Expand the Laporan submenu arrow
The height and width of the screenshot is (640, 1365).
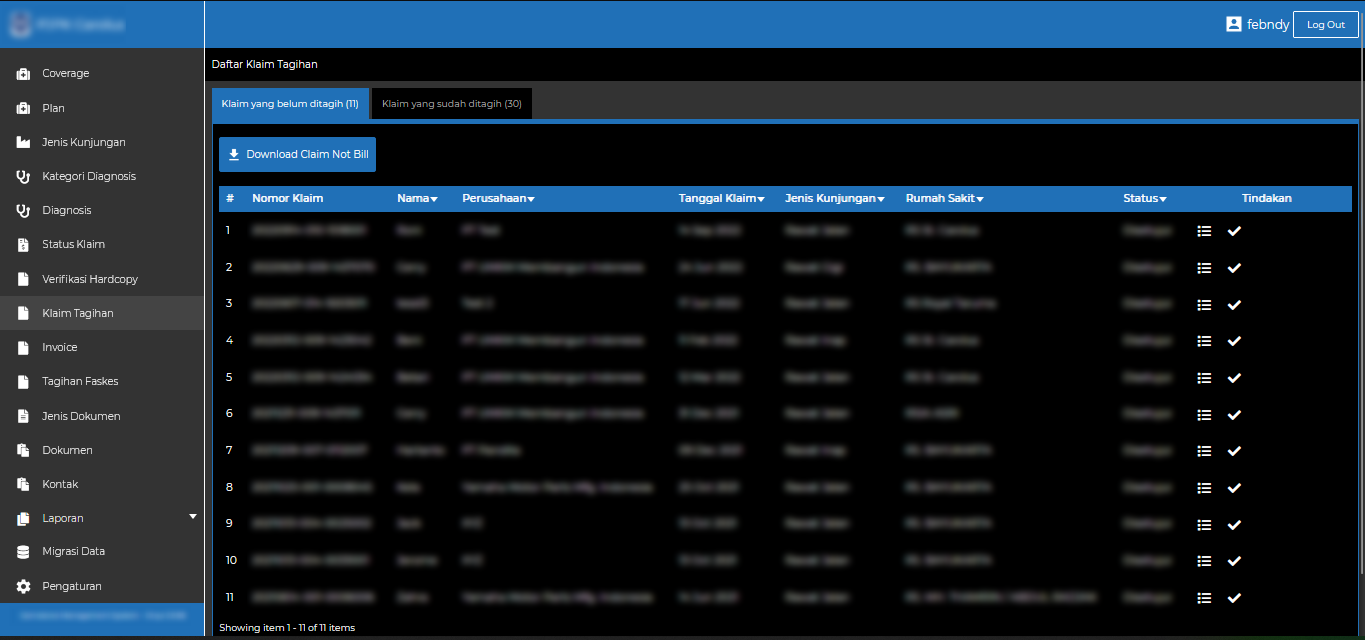193,517
